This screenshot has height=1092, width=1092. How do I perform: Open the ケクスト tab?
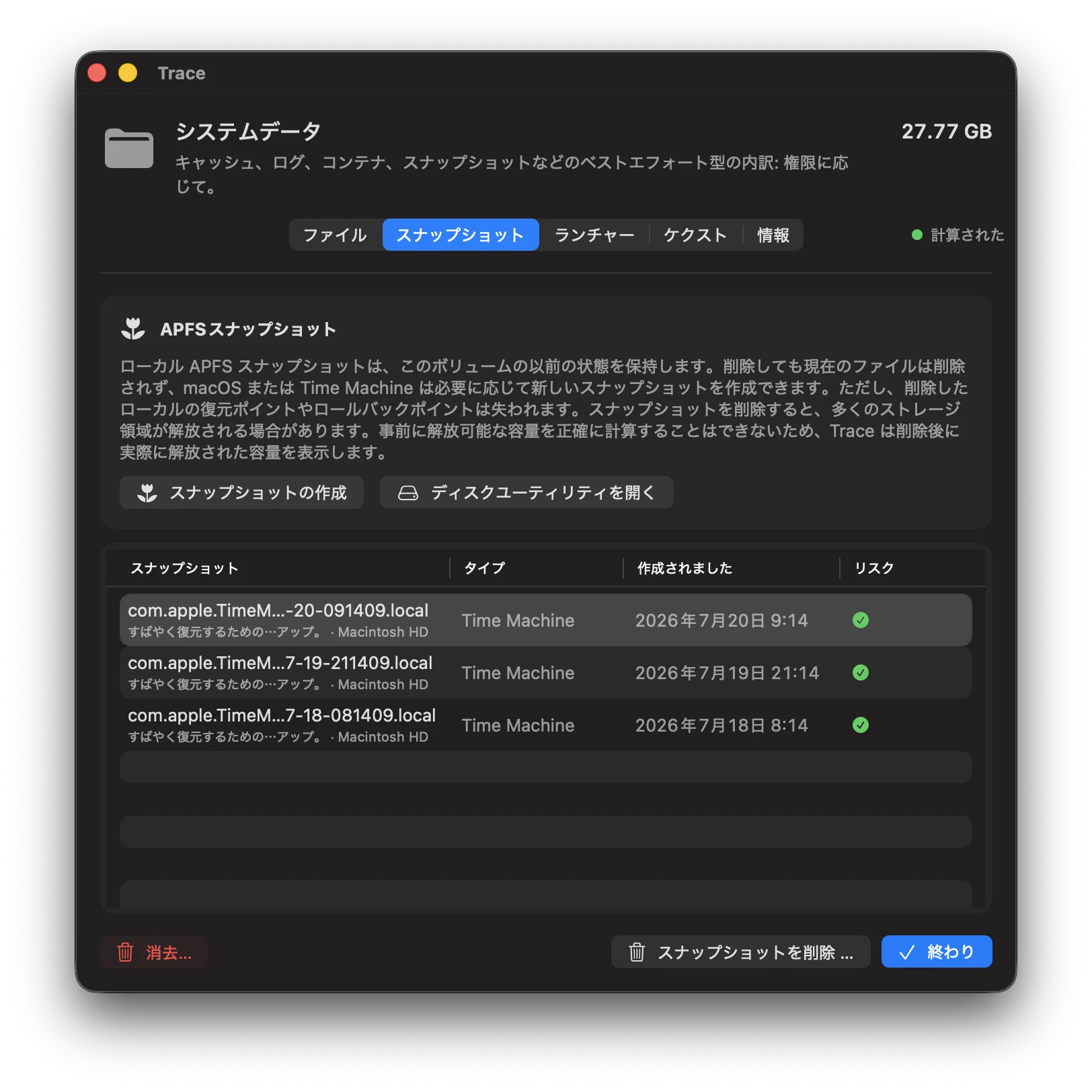tap(695, 235)
